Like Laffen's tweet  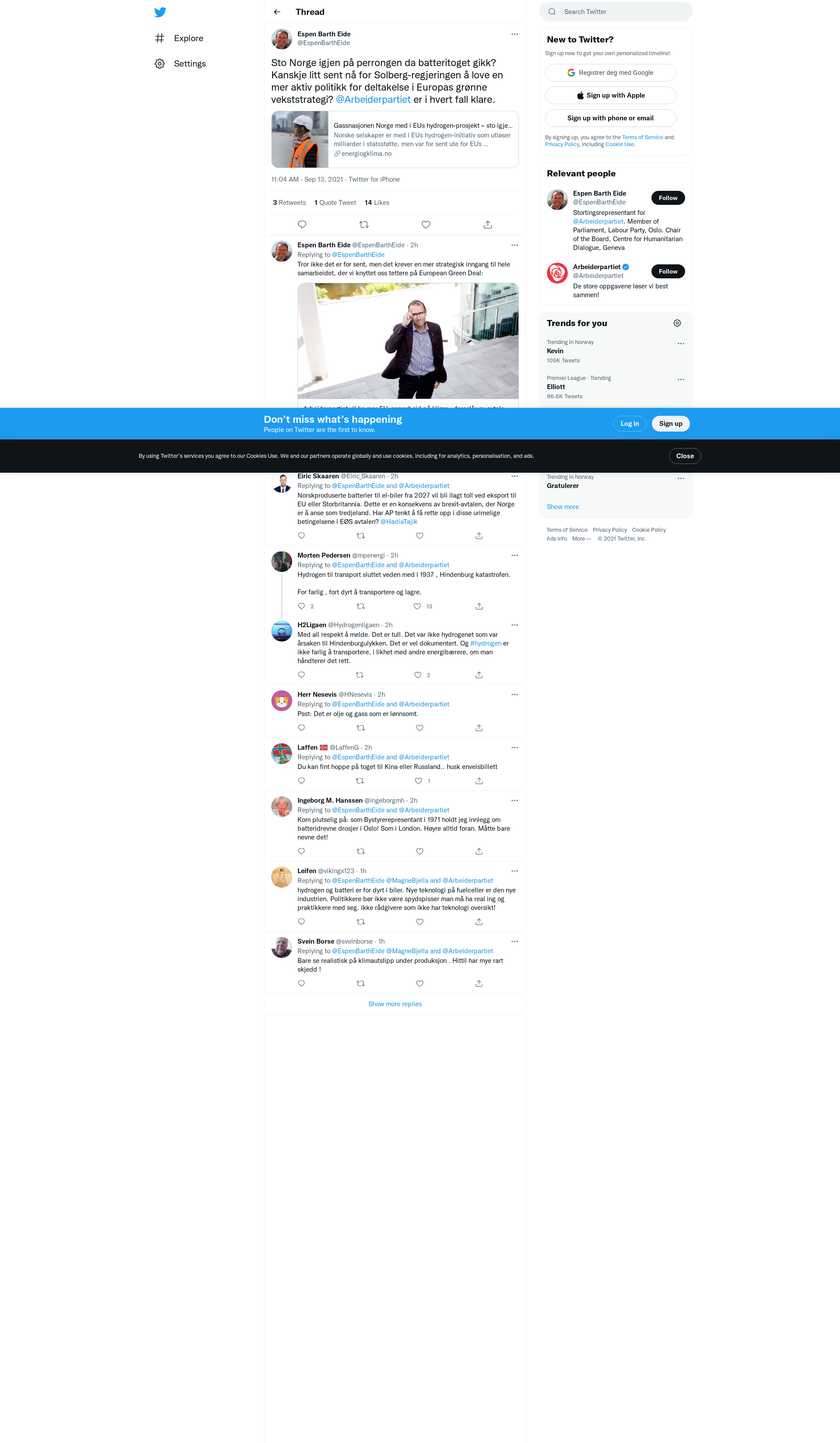coord(418,781)
